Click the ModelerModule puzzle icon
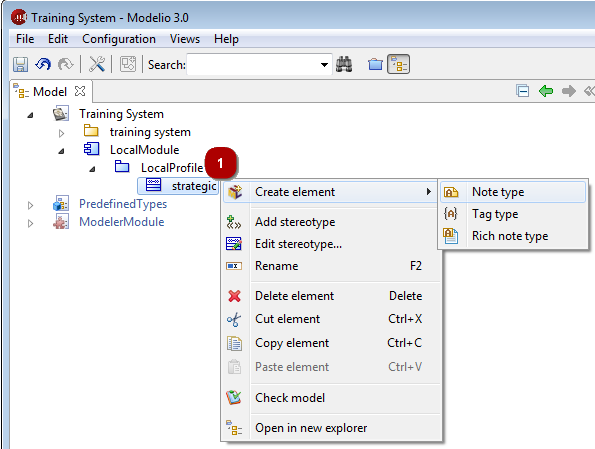This screenshot has height=449, width=595. pyautogui.click(x=61, y=222)
